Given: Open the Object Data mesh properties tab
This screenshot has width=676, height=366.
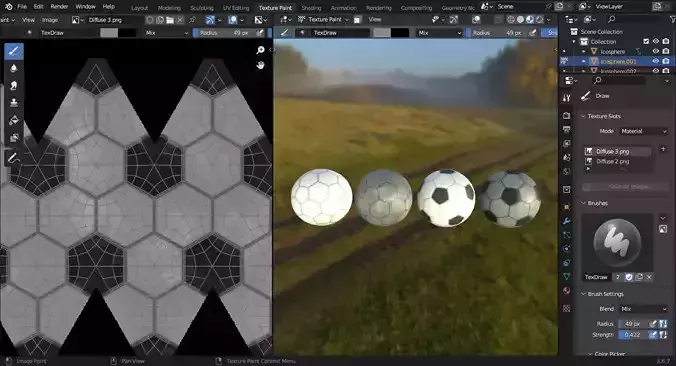Looking at the screenshot, I should click(x=566, y=276).
